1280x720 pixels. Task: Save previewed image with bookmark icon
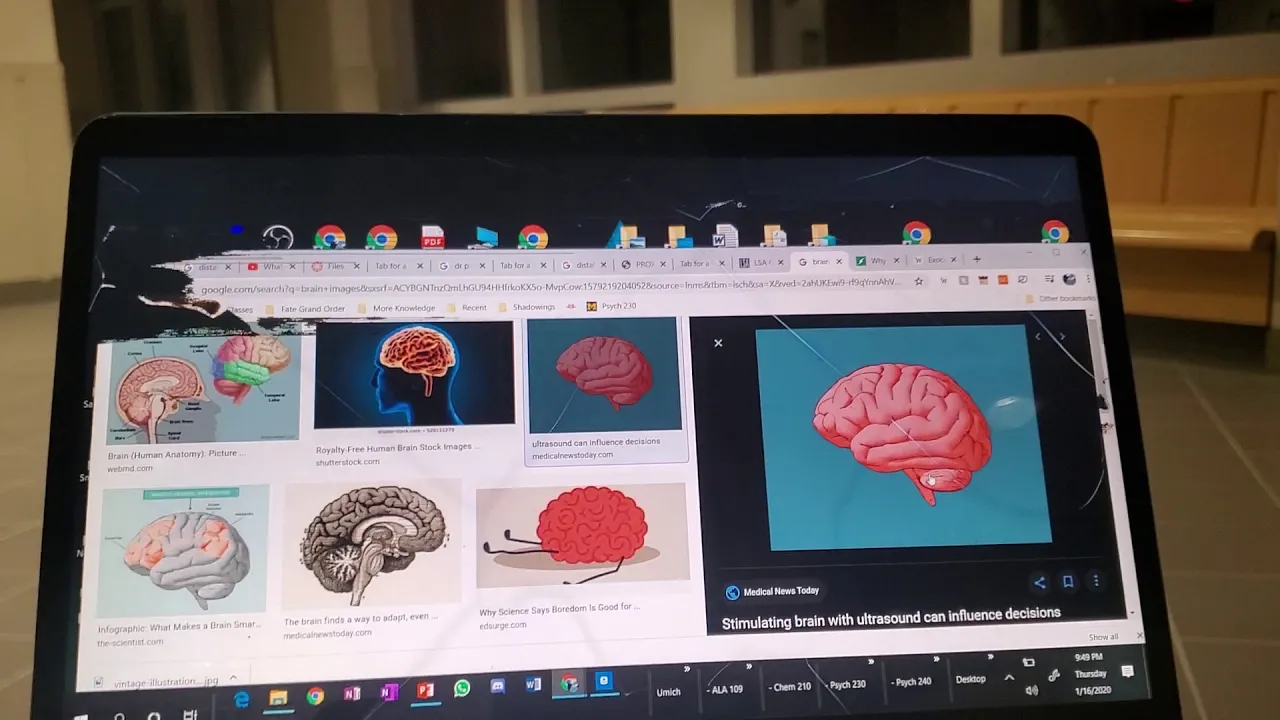[x=1068, y=581]
